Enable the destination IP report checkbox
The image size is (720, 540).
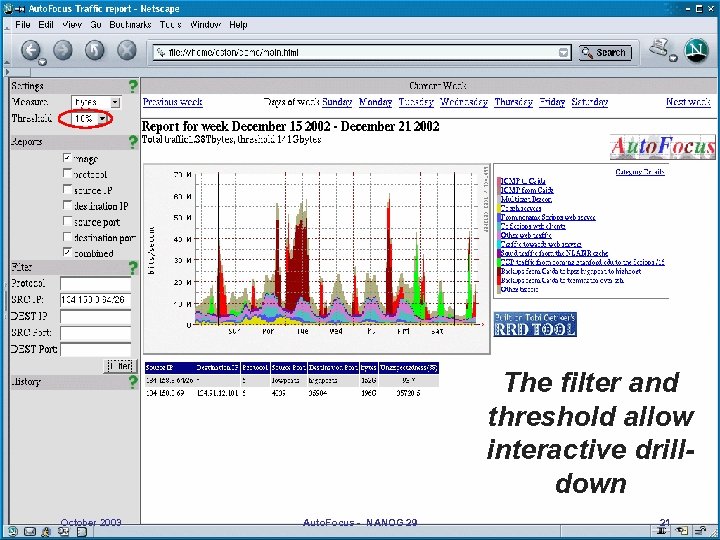pos(67,205)
